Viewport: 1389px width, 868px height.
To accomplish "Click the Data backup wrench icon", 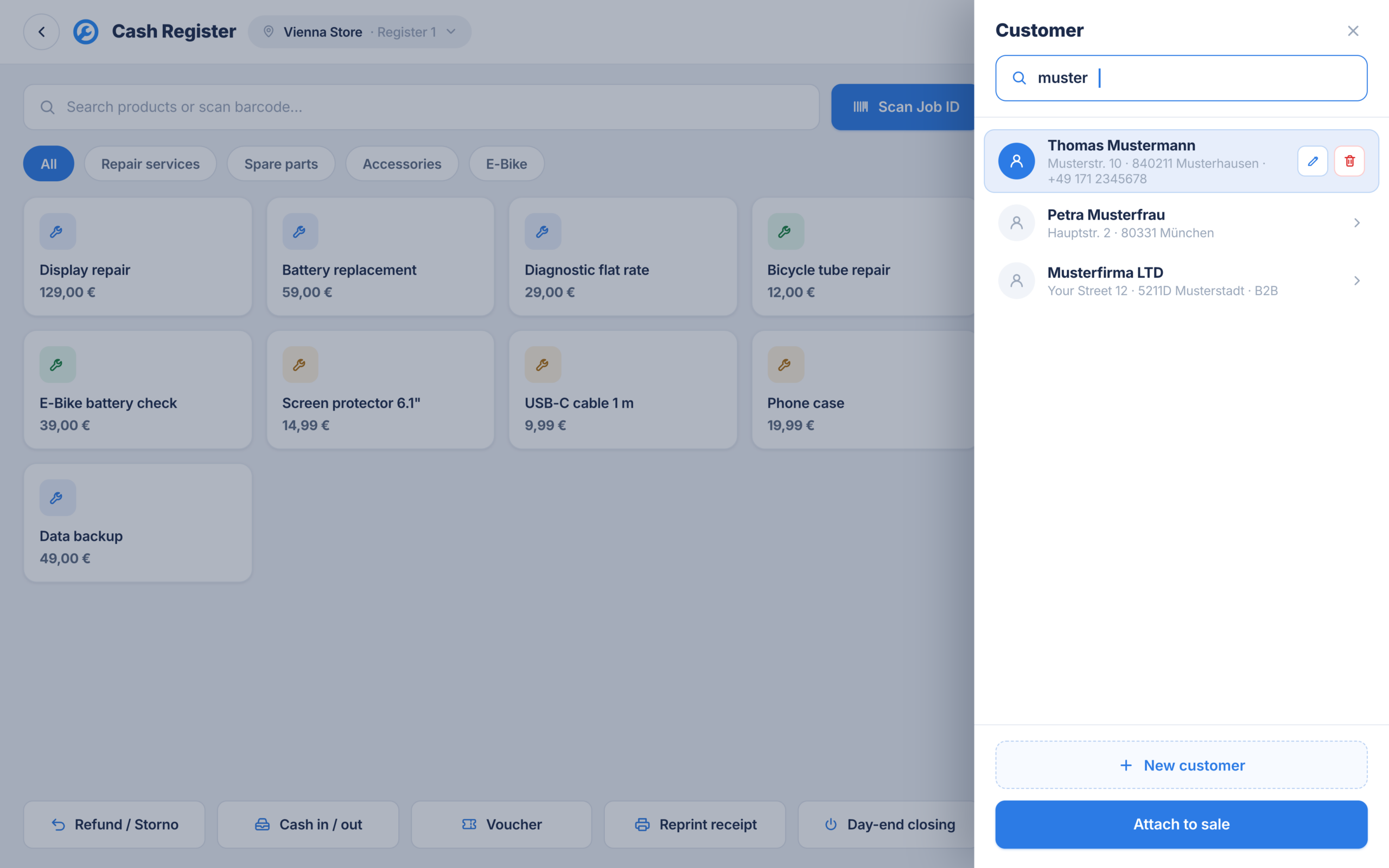I will (x=58, y=497).
